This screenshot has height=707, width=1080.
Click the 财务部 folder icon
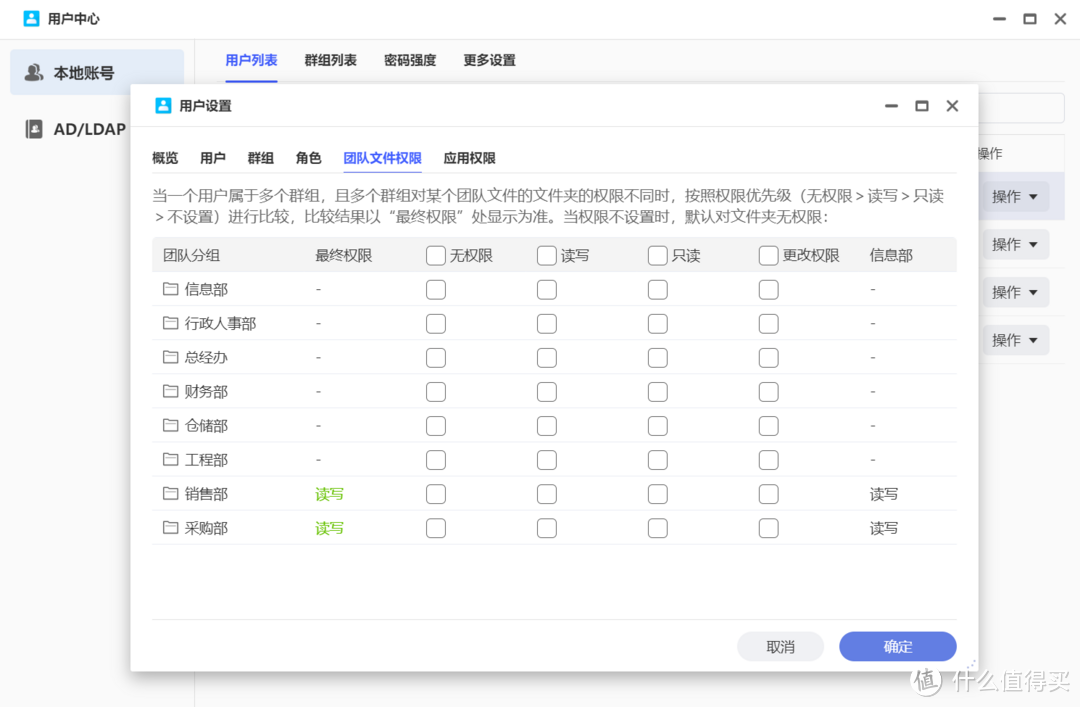tap(169, 391)
